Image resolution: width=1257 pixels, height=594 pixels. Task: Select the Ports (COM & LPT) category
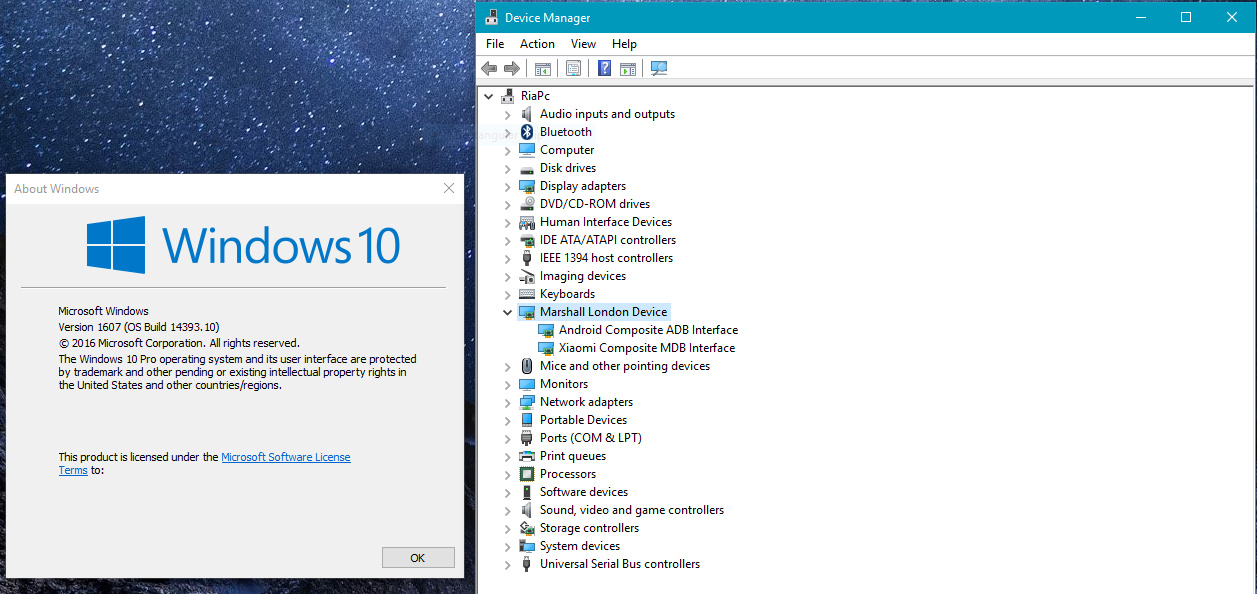pos(590,438)
